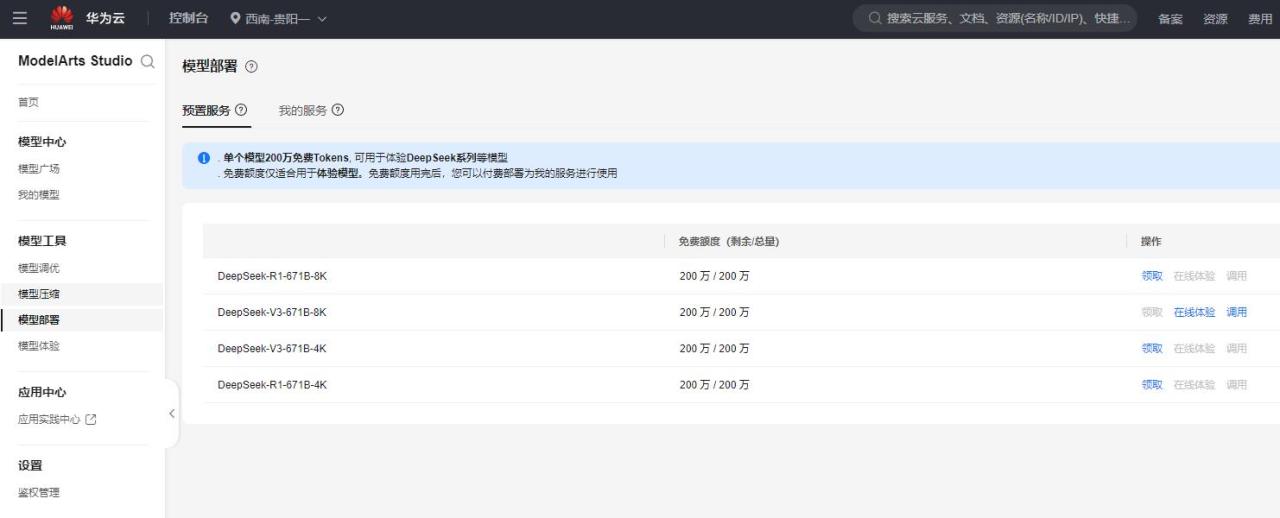
Task: Select the DeepSeek-V3-671B-8K row name
Action: coord(272,312)
